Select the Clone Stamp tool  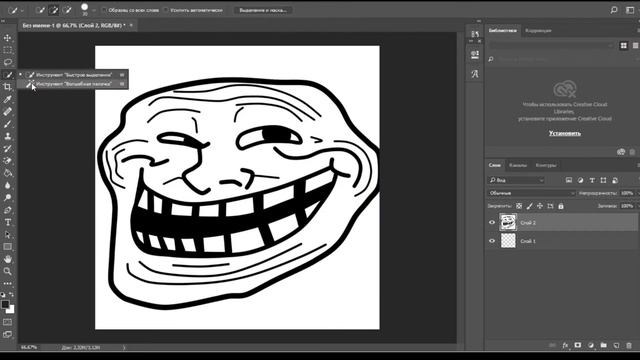pos(7,136)
